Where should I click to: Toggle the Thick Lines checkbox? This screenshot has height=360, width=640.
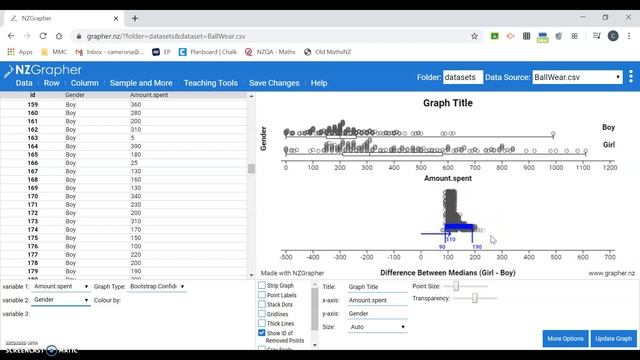click(262, 323)
